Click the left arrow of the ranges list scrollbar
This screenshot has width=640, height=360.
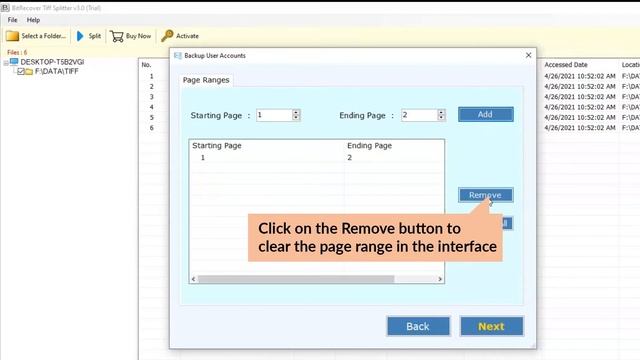pyautogui.click(x=193, y=279)
